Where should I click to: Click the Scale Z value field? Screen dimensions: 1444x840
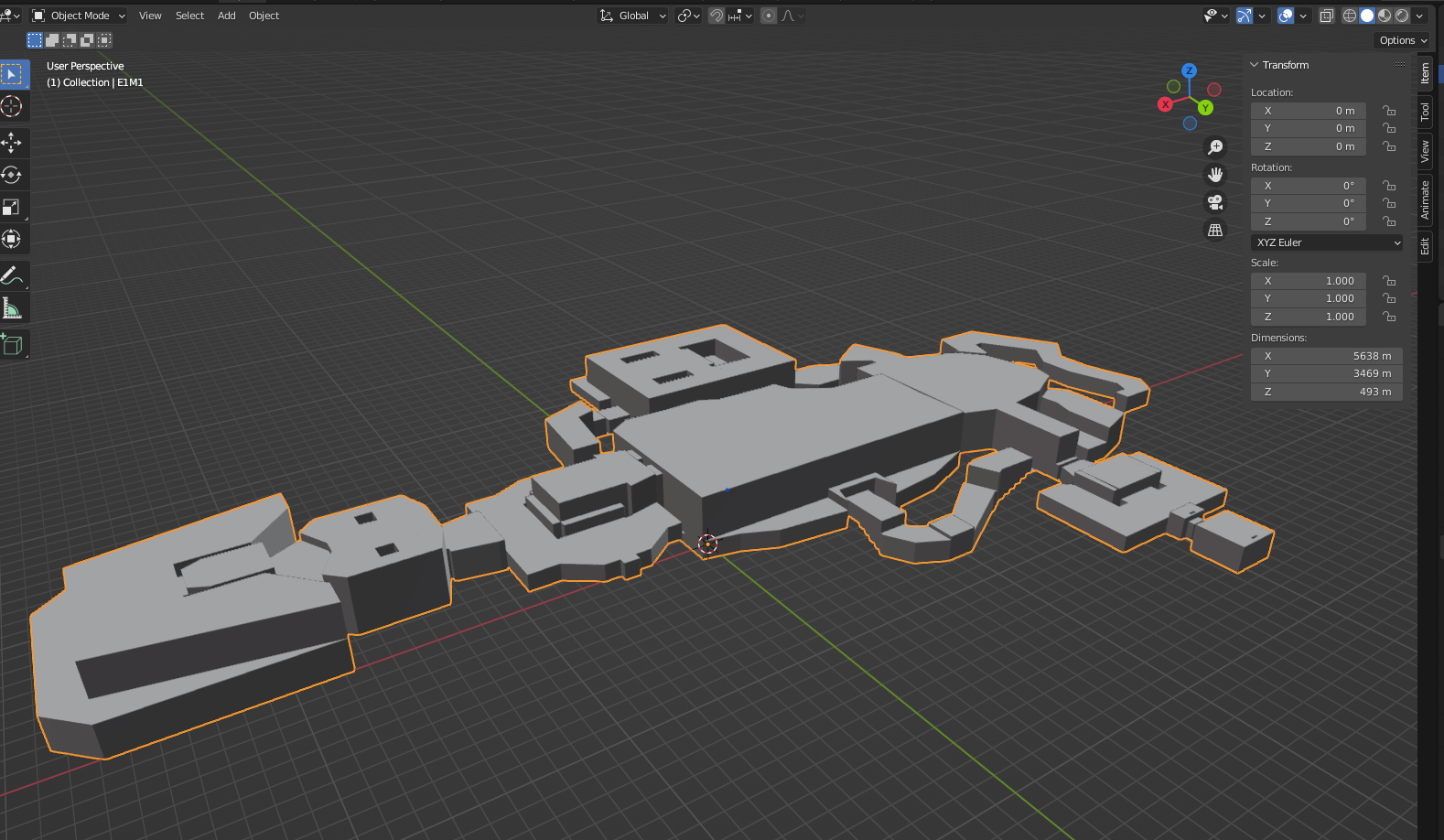(x=1309, y=317)
